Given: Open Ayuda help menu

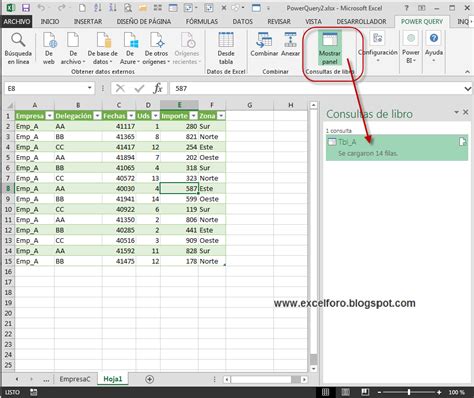Looking at the screenshot, I should coord(434,47).
